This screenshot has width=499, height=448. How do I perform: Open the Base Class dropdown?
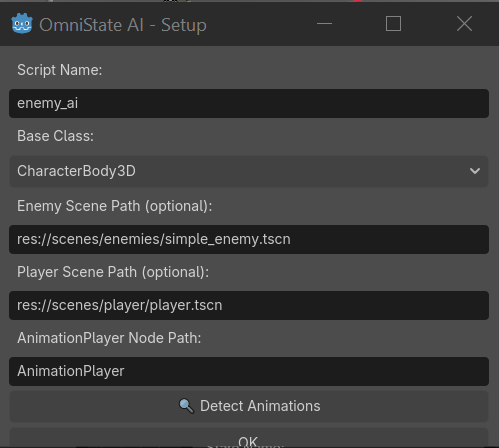coord(249,171)
